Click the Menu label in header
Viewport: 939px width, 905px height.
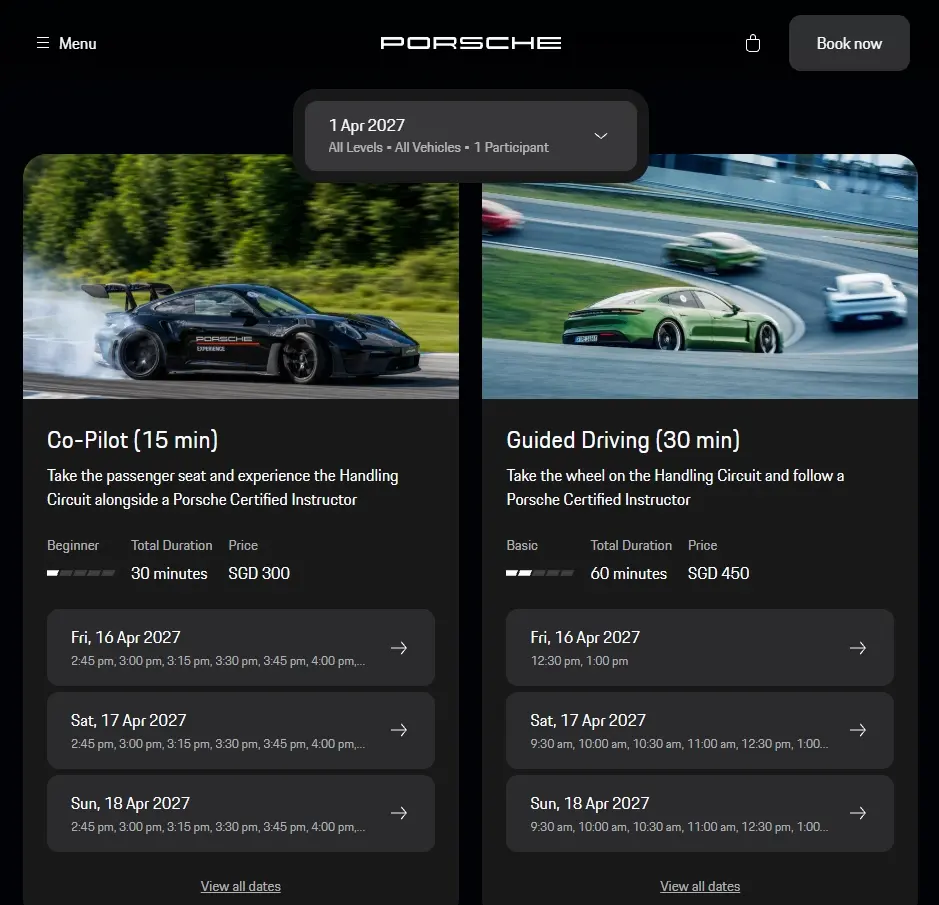click(77, 43)
